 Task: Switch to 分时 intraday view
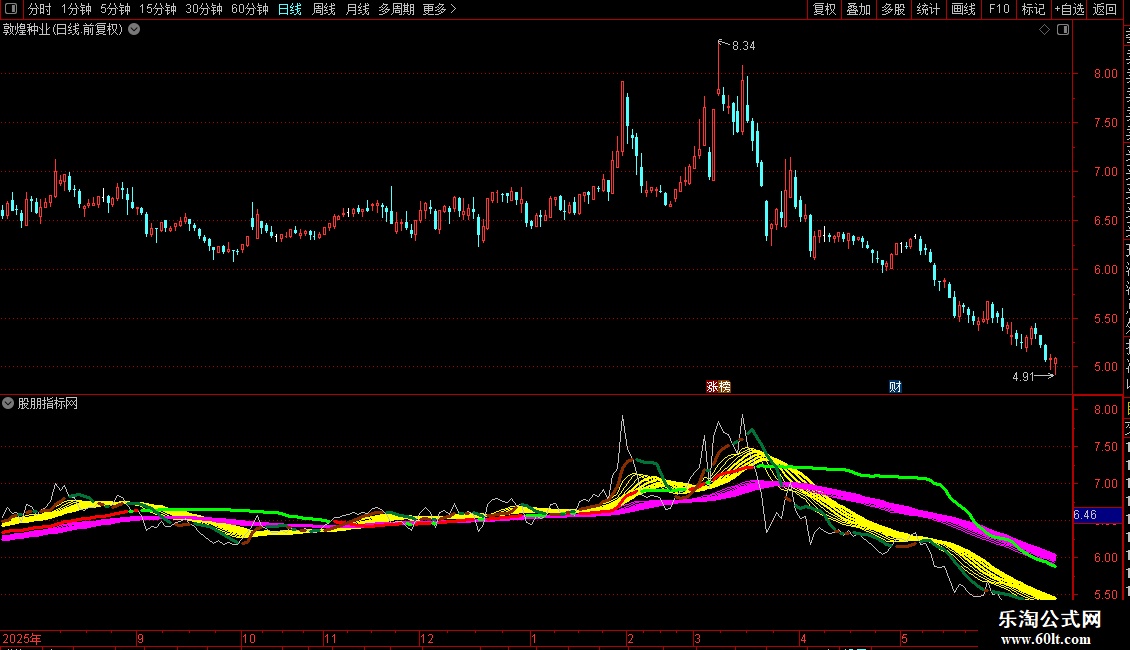coord(40,9)
